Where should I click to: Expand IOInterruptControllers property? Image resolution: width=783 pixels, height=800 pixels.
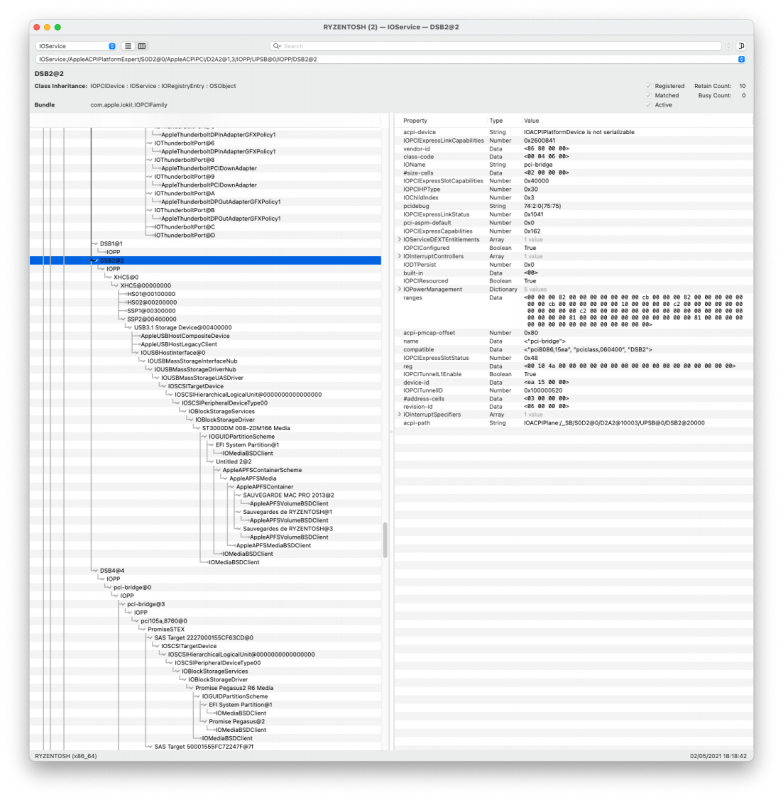click(399, 256)
